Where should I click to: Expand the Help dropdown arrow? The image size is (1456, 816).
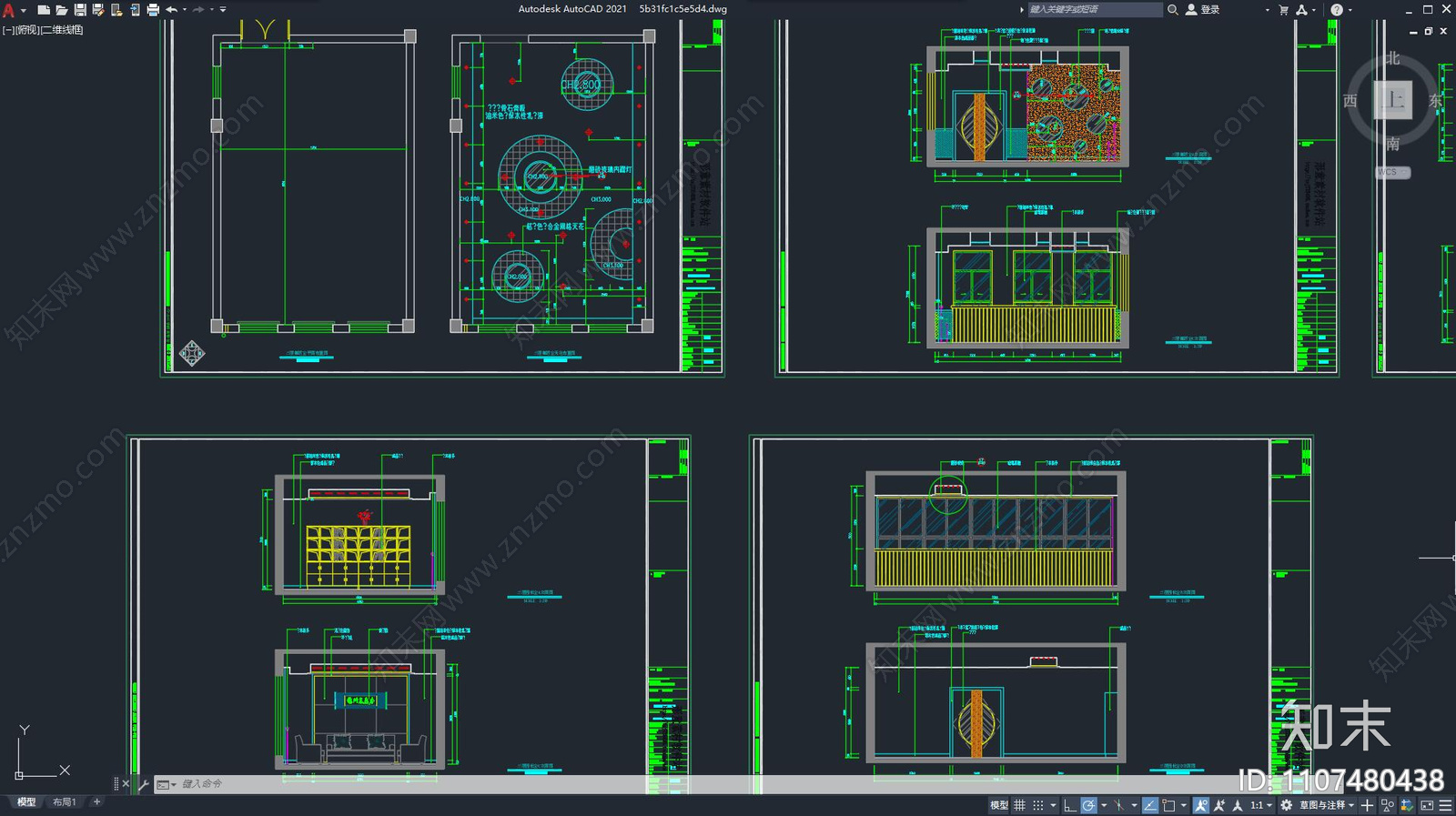(1350, 10)
